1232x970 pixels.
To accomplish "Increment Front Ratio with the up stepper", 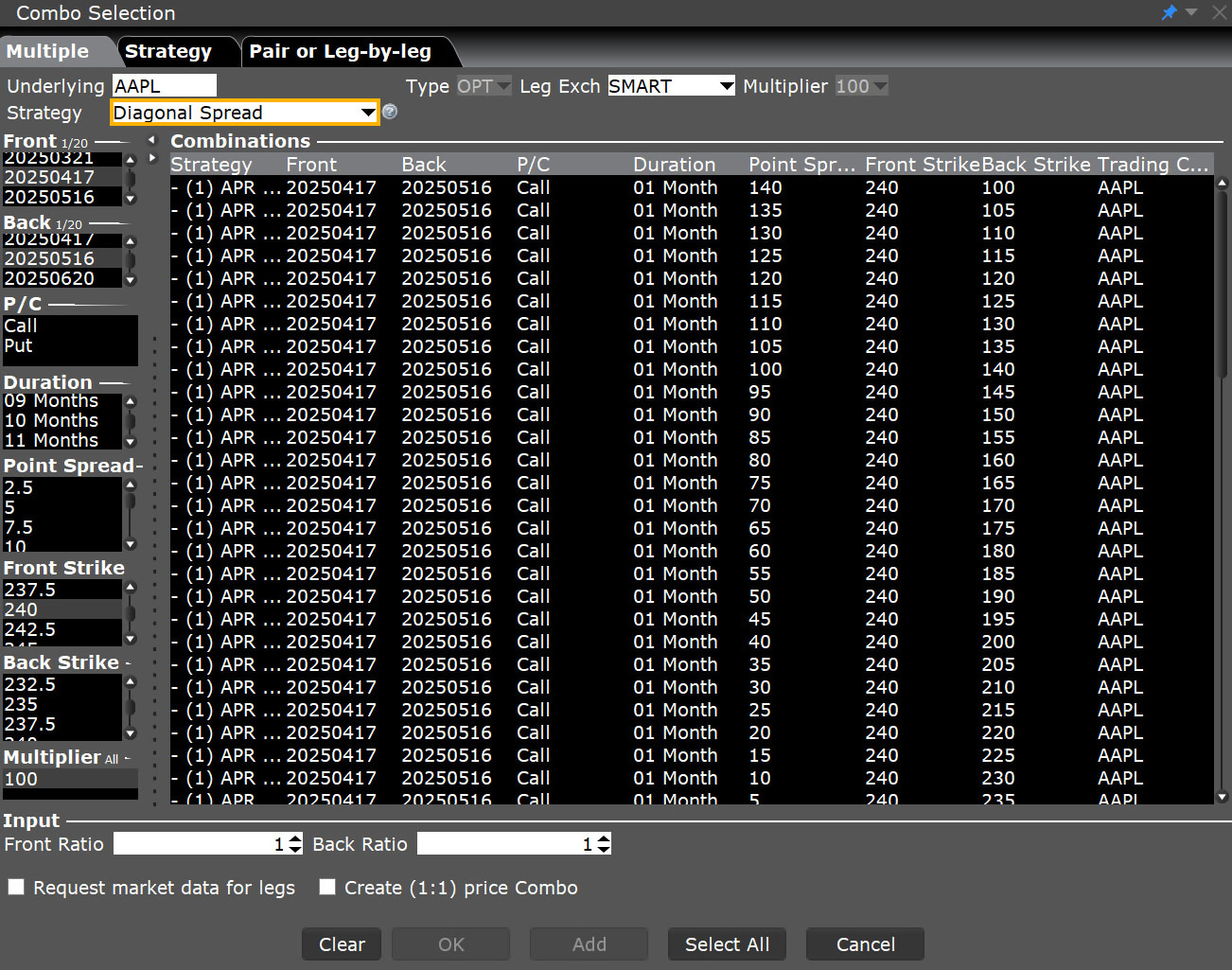I will (294, 838).
